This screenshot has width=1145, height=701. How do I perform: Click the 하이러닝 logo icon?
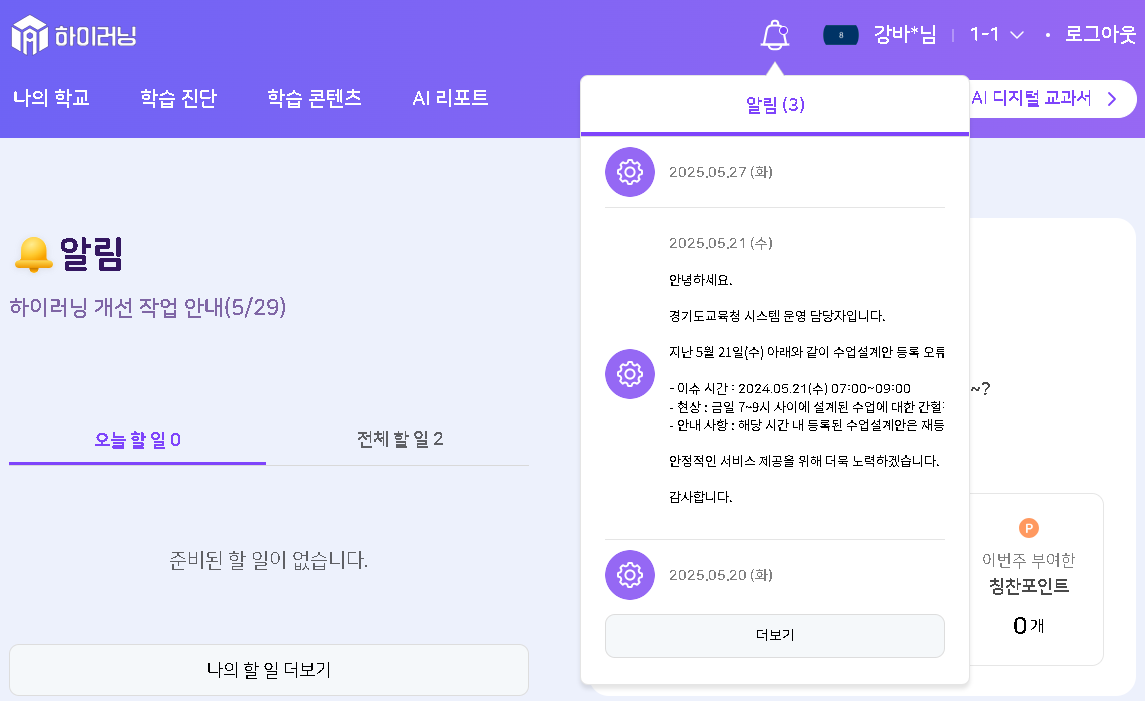coord(30,35)
